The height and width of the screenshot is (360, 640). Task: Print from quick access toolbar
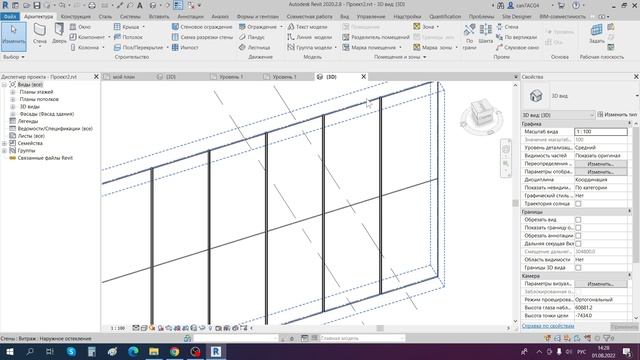tap(92, 5)
